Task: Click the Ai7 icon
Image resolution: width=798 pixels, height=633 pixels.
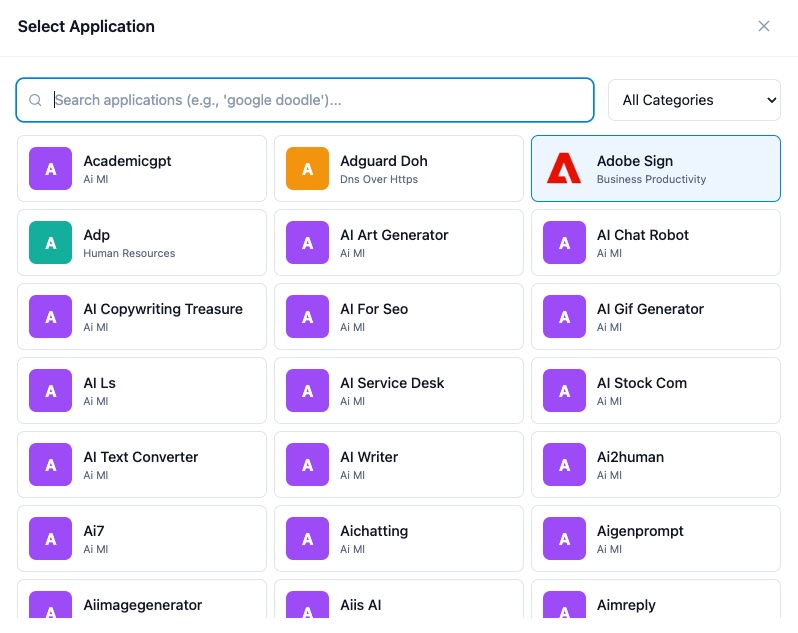Action: (50, 538)
